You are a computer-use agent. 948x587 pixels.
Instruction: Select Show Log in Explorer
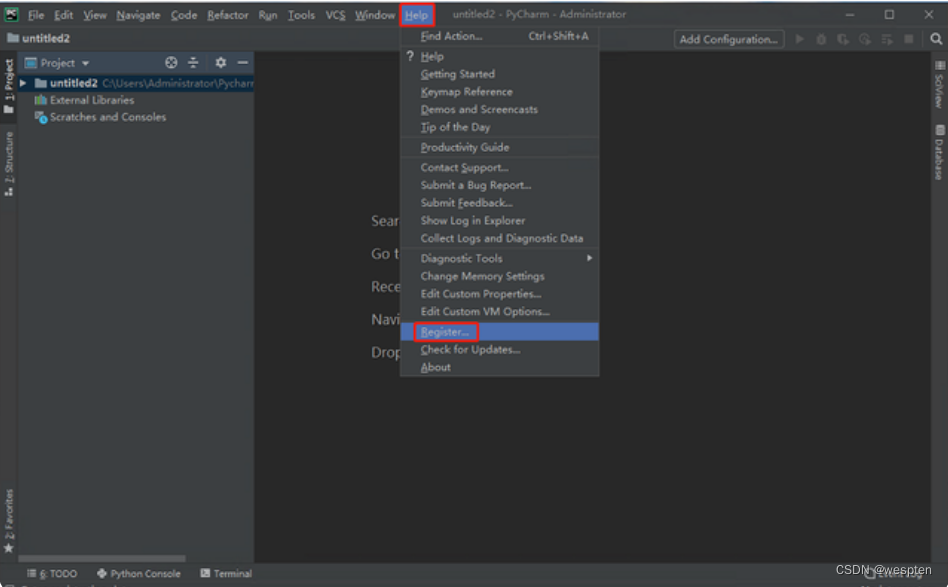pos(499,221)
